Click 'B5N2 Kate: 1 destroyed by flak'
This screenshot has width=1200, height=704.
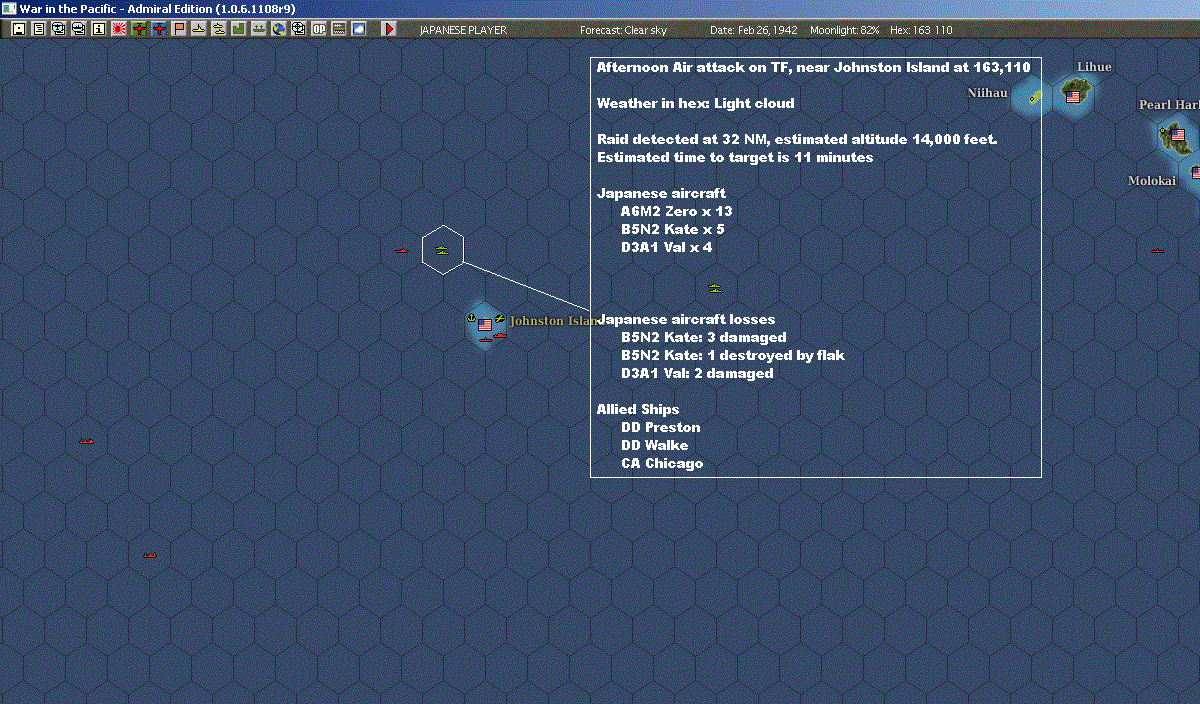tap(733, 355)
